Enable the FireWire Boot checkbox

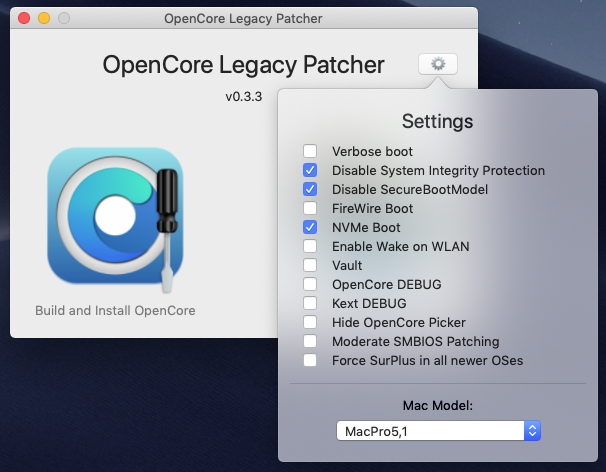point(310,208)
